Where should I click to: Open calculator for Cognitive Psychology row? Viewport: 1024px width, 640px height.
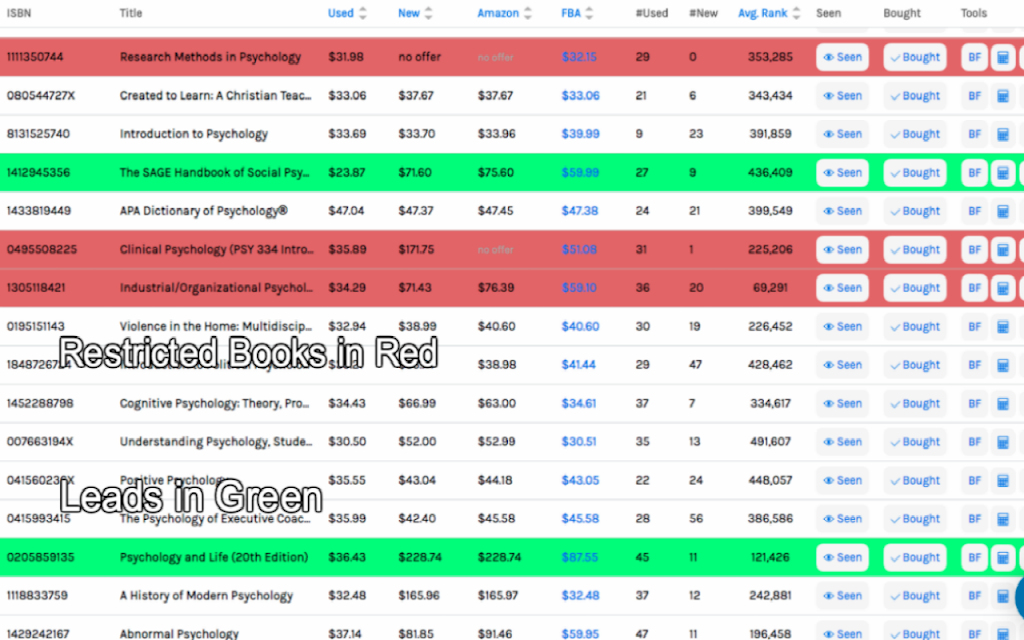click(x=1002, y=404)
